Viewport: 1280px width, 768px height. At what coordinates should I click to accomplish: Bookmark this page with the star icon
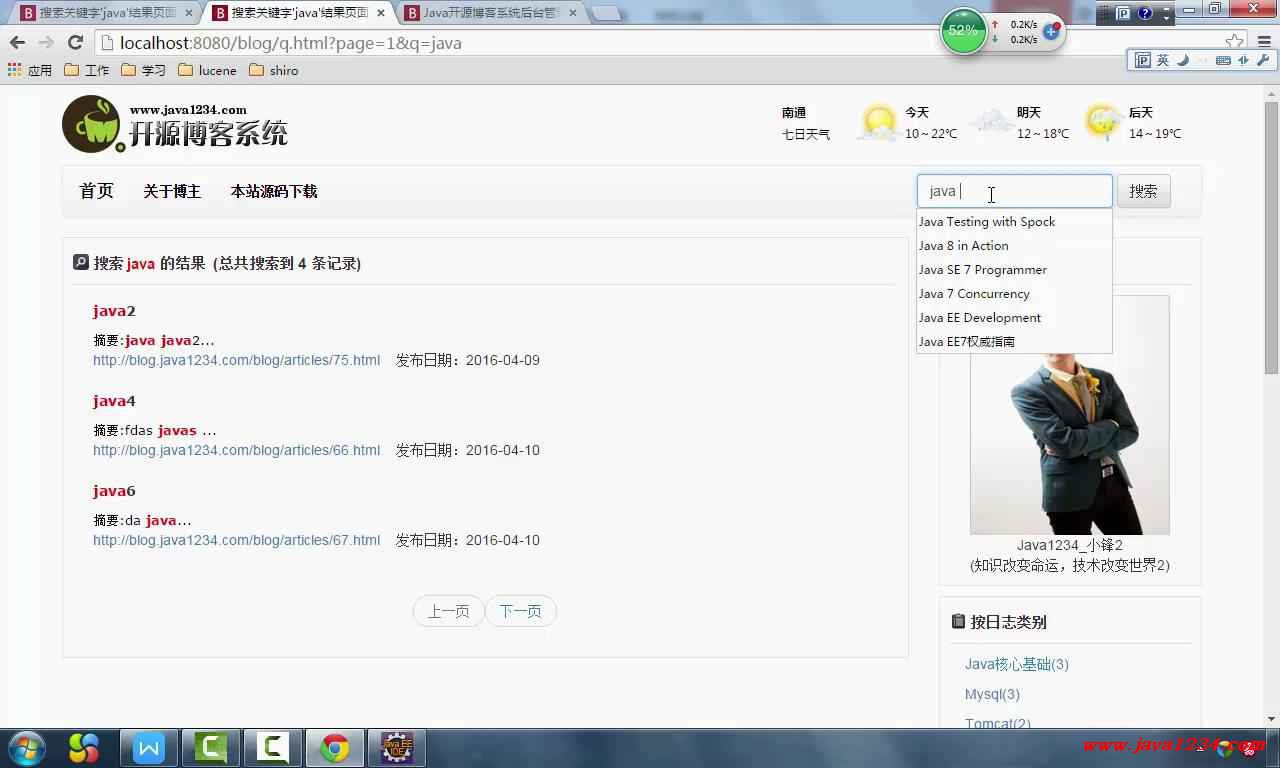[1235, 42]
